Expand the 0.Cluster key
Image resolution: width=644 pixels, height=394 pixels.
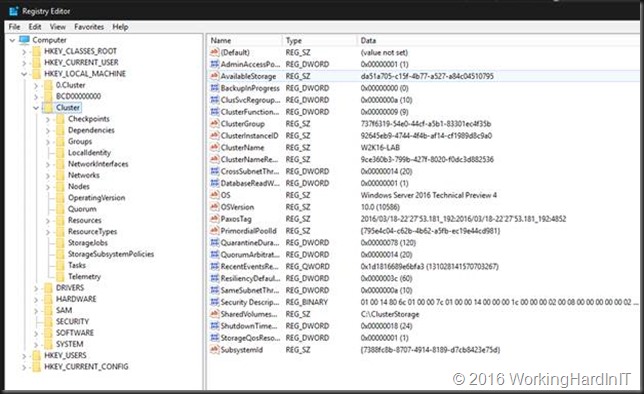[x=36, y=85]
